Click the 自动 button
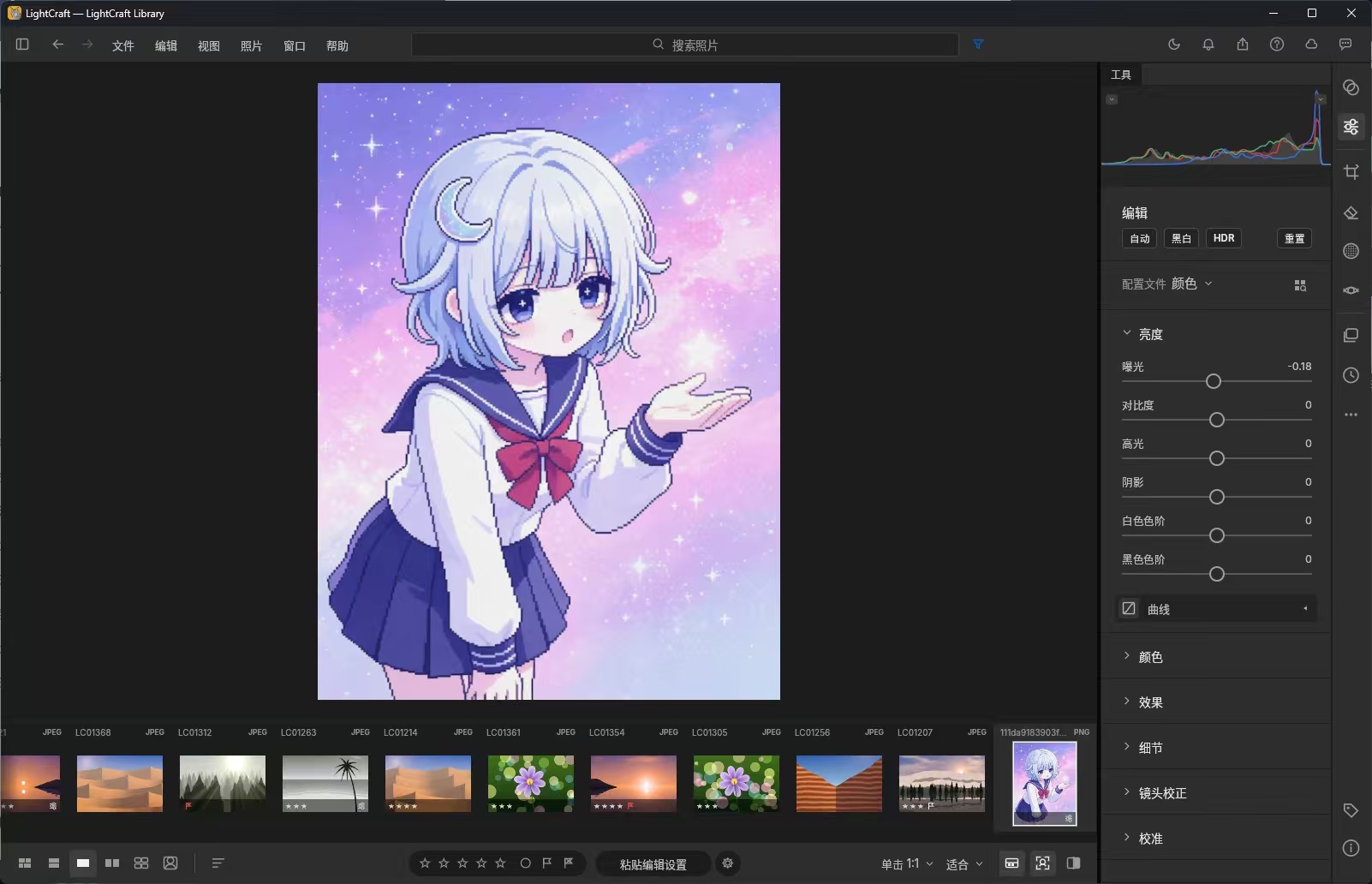This screenshot has width=1372, height=884. coord(1140,238)
